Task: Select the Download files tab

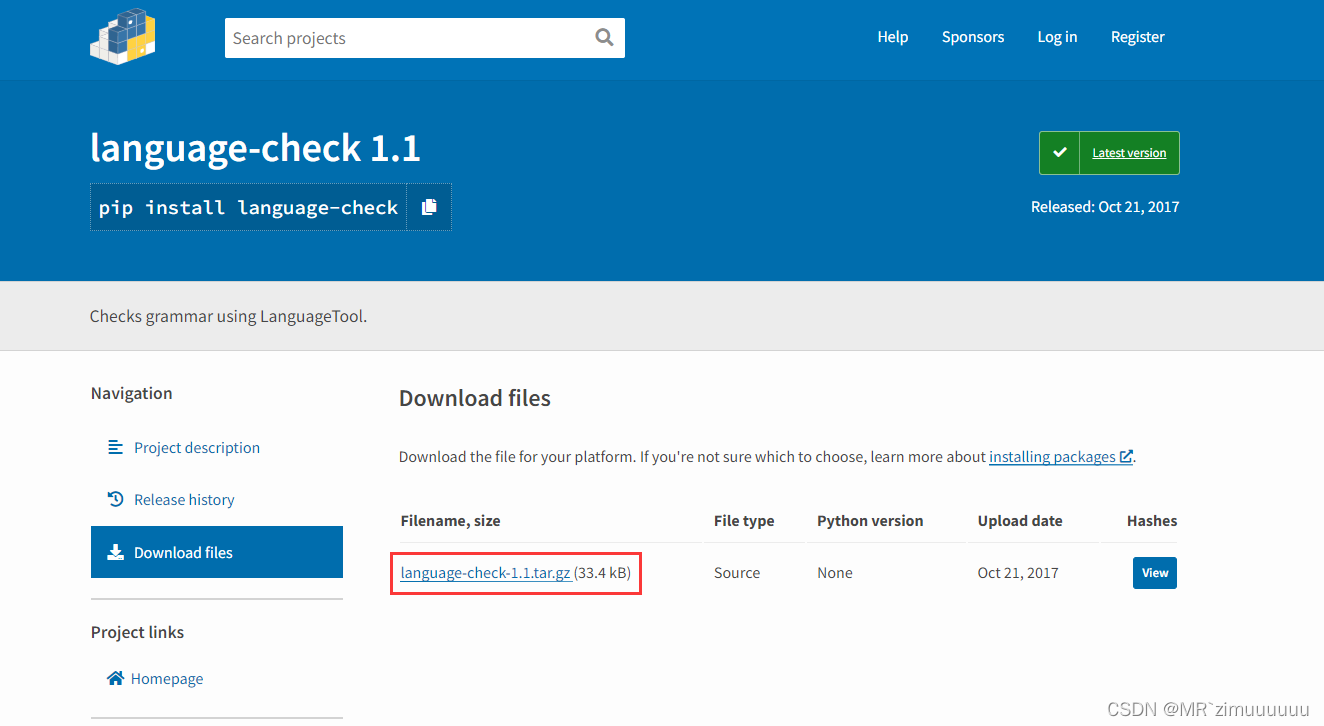Action: click(217, 552)
